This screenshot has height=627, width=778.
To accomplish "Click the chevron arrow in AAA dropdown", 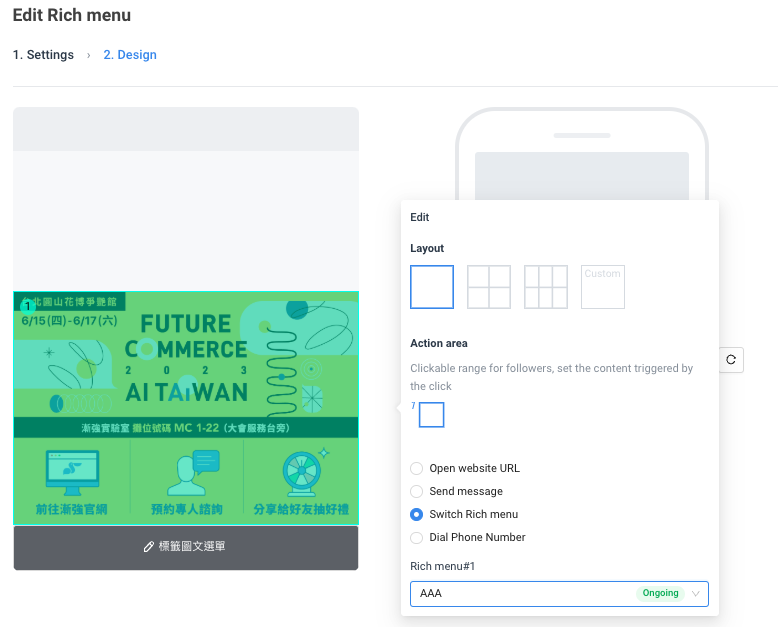I will tap(696, 594).
